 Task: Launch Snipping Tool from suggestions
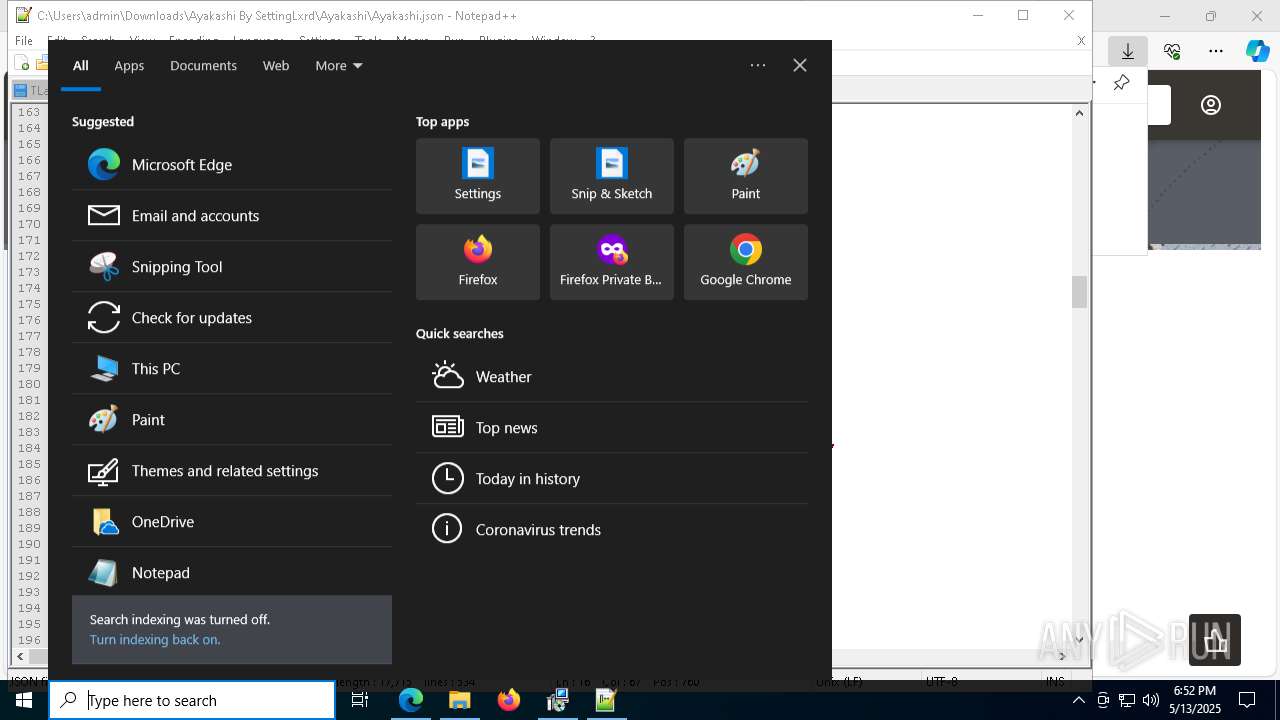pyautogui.click(x=232, y=266)
